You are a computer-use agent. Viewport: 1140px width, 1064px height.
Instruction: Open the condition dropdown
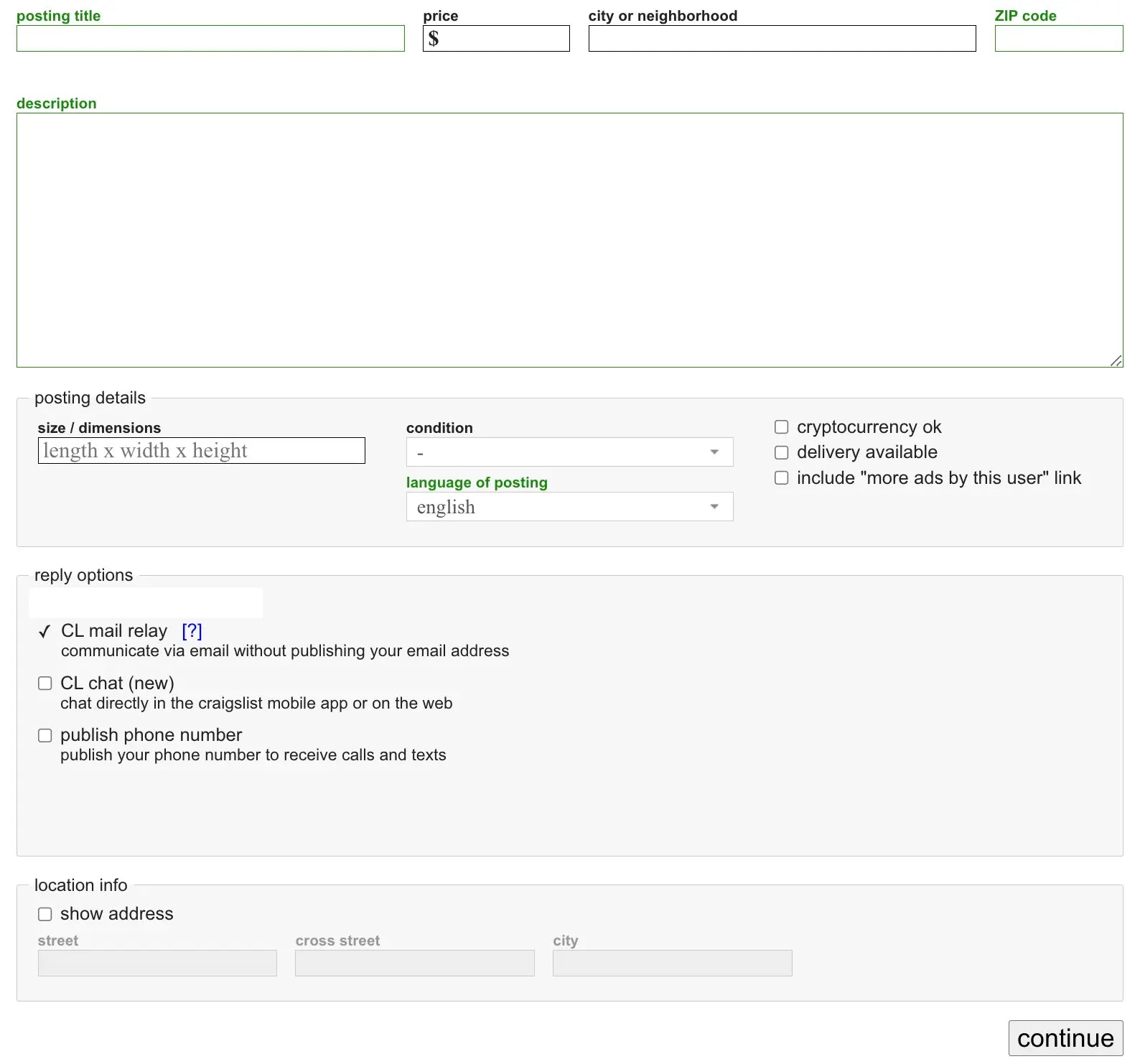click(570, 452)
